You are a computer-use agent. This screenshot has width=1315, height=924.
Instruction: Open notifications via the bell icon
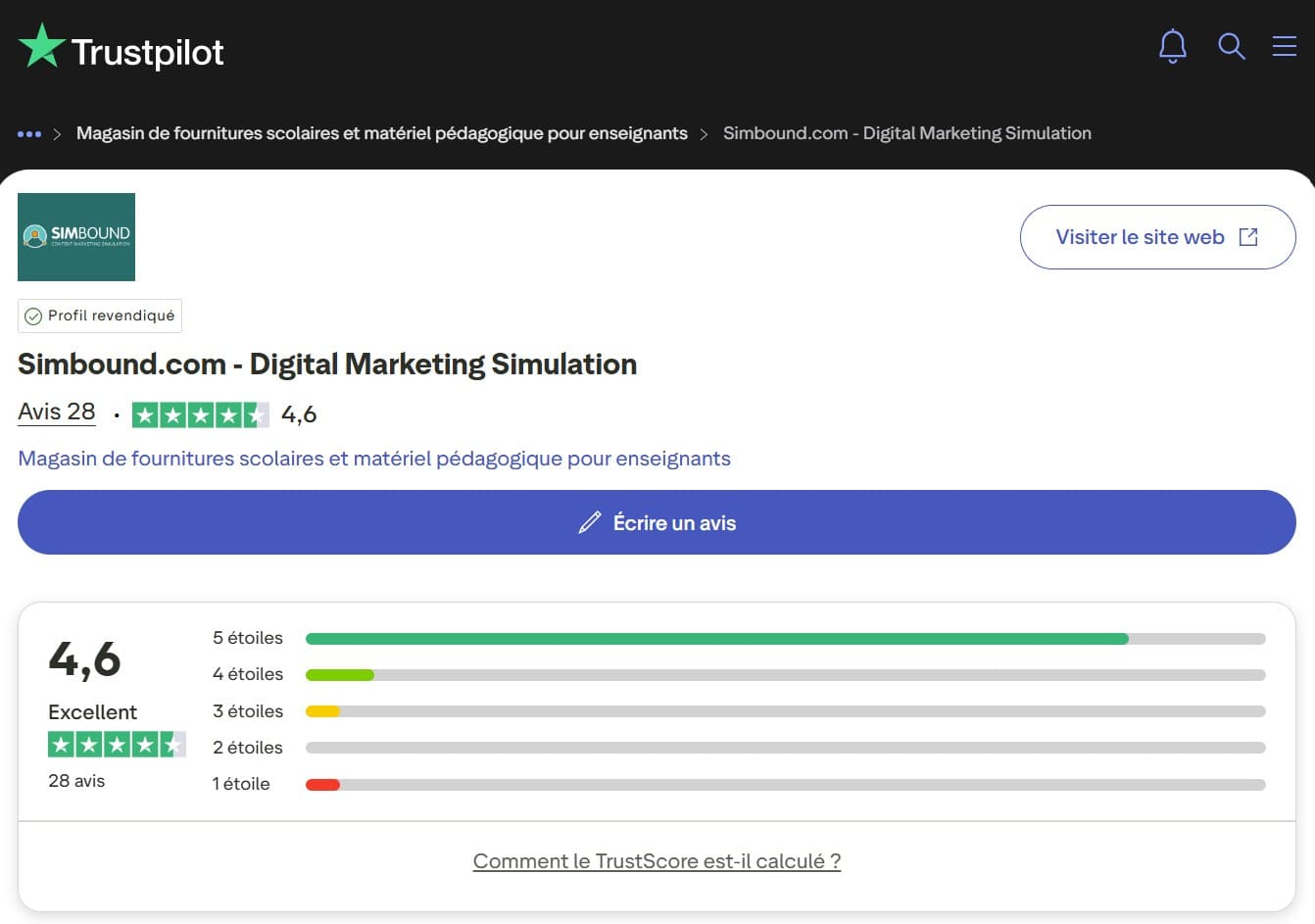pos(1173,45)
